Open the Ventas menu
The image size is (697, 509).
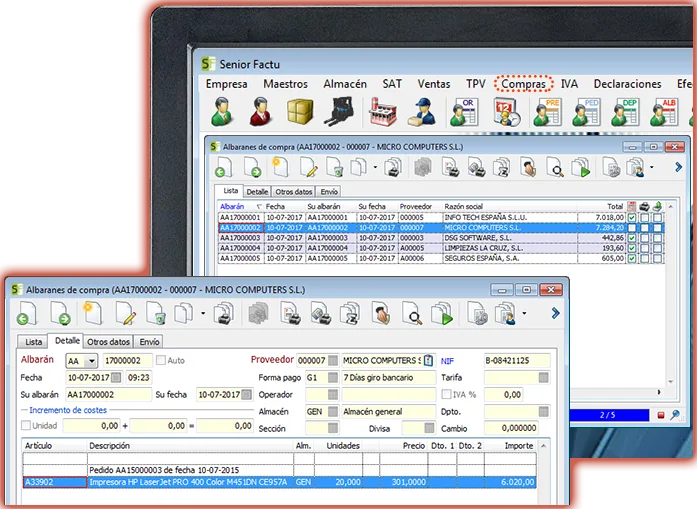434,84
